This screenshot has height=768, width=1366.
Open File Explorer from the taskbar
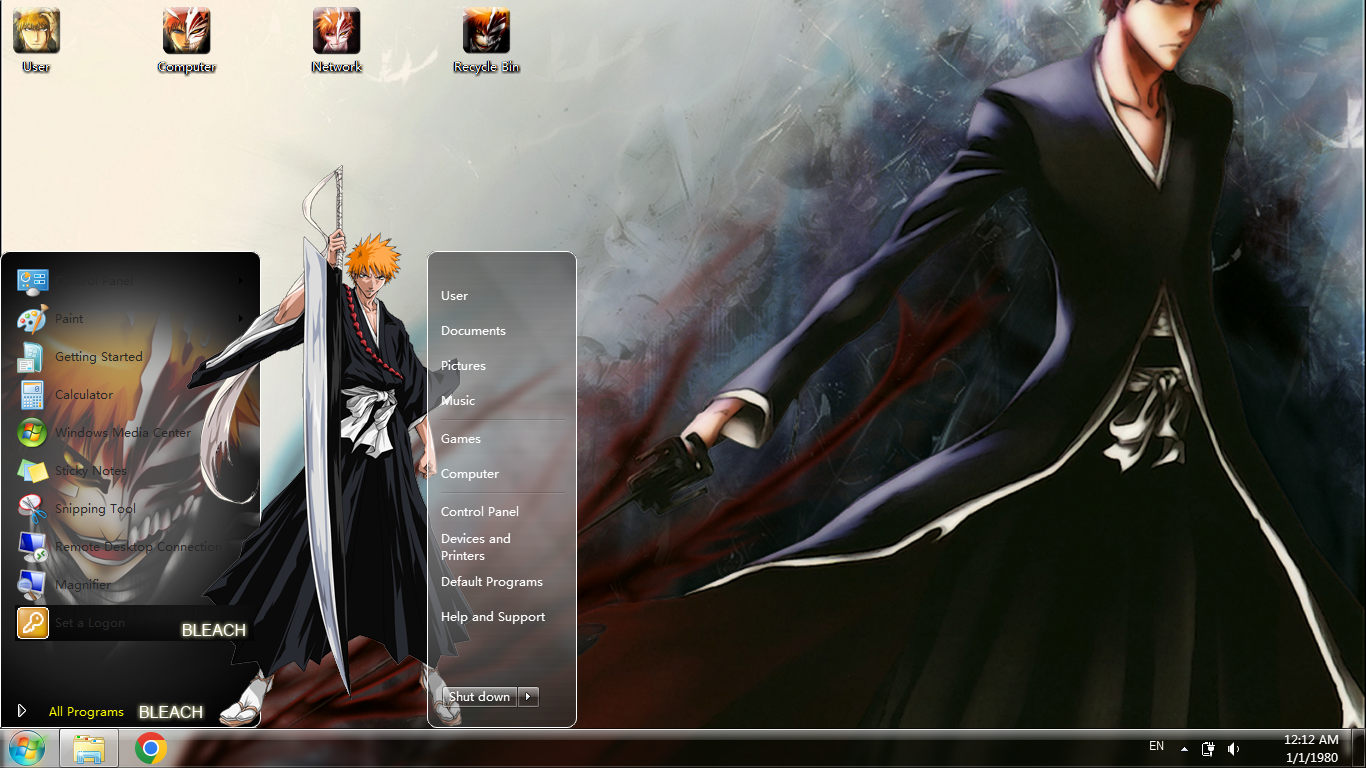(89, 748)
